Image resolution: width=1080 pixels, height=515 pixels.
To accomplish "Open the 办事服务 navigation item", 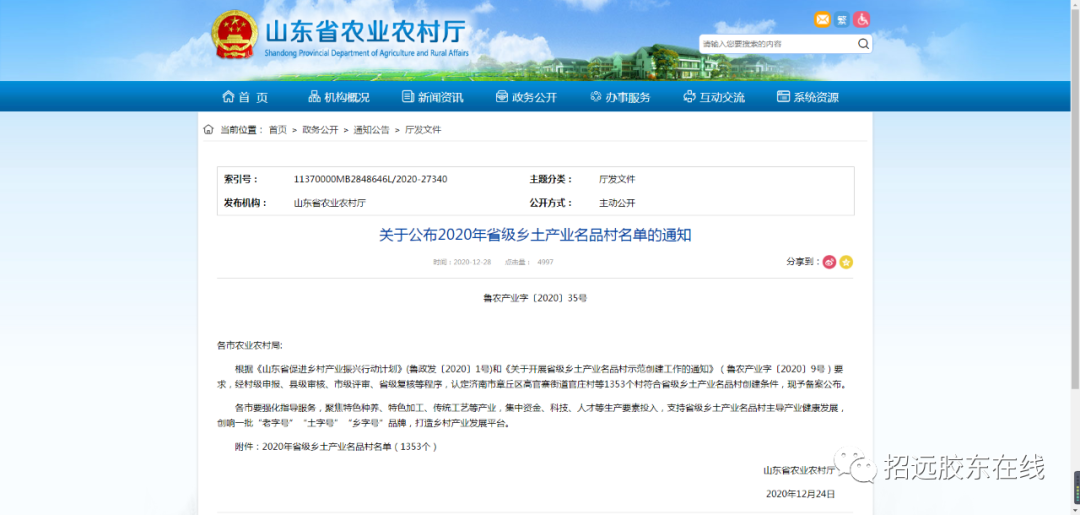I will (620, 97).
